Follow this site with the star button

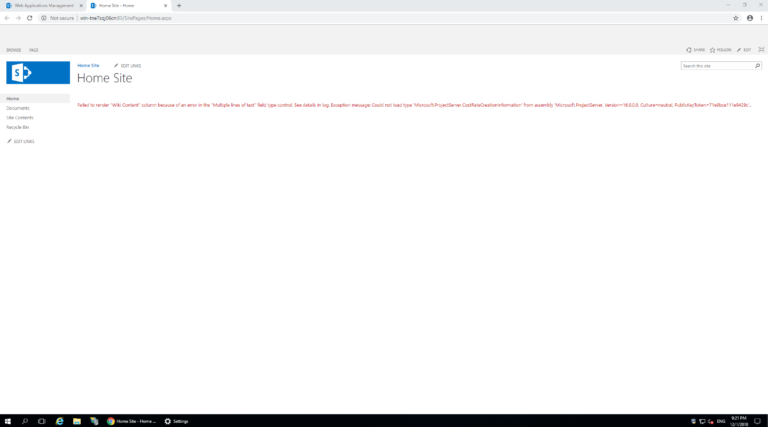(x=720, y=50)
